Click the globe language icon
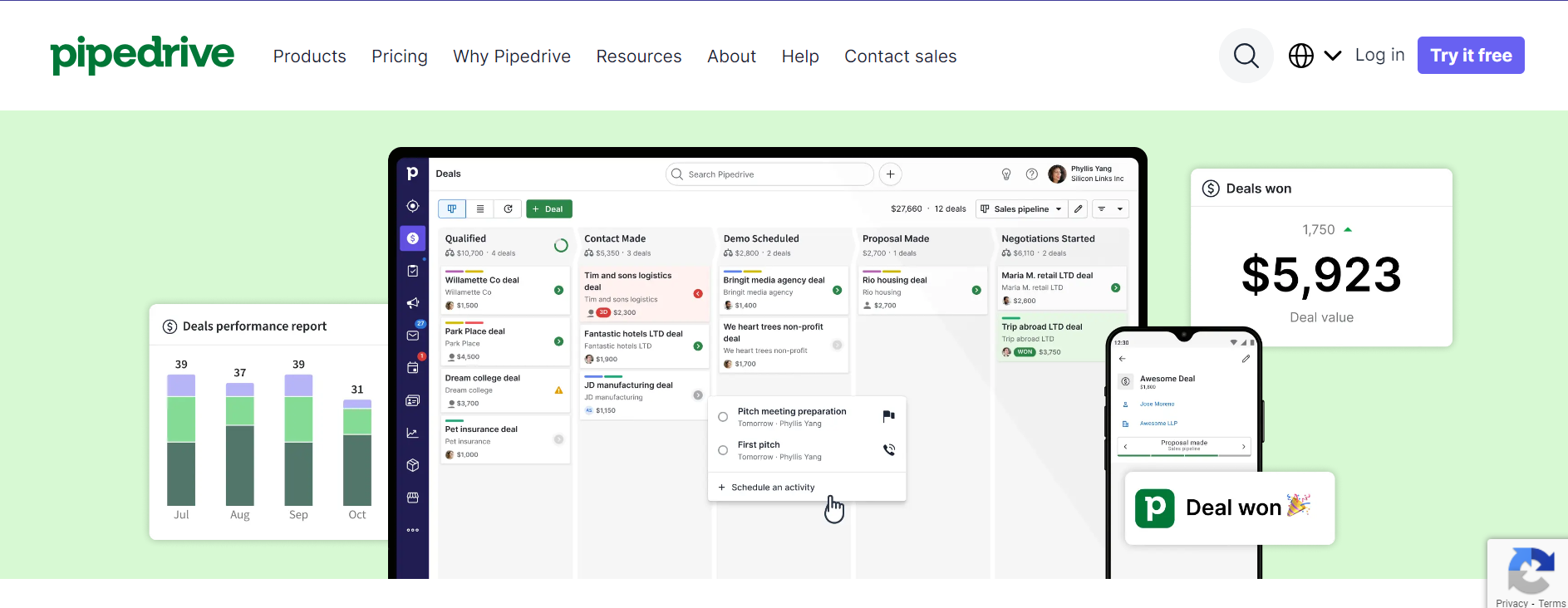 [x=1300, y=56]
